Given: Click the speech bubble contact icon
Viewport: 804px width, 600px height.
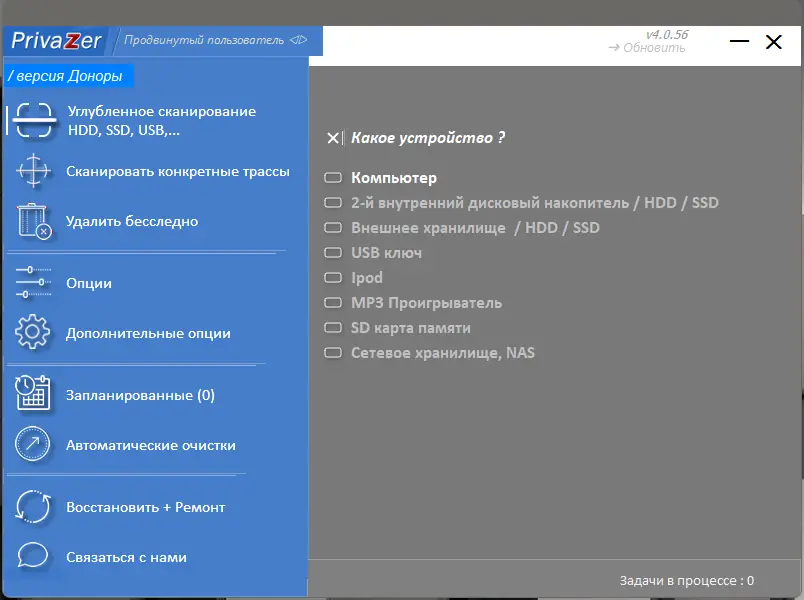Looking at the screenshot, I should pos(33,556).
